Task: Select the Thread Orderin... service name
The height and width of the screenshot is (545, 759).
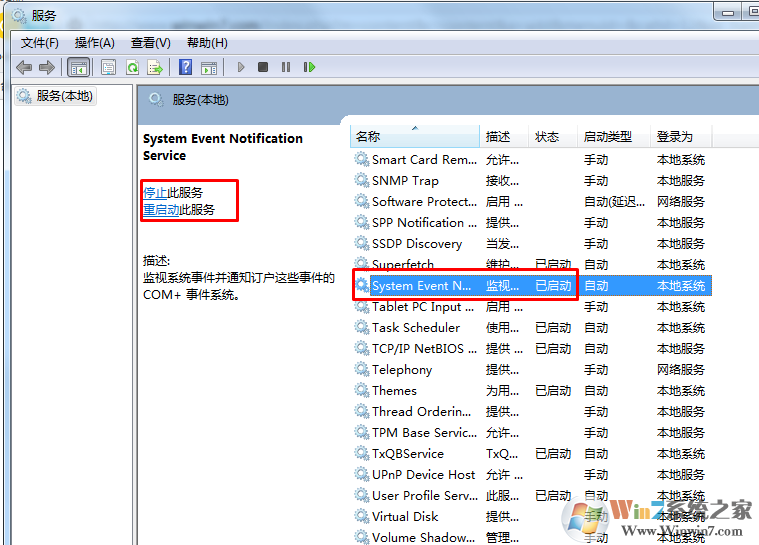Action: pyautogui.click(x=421, y=411)
